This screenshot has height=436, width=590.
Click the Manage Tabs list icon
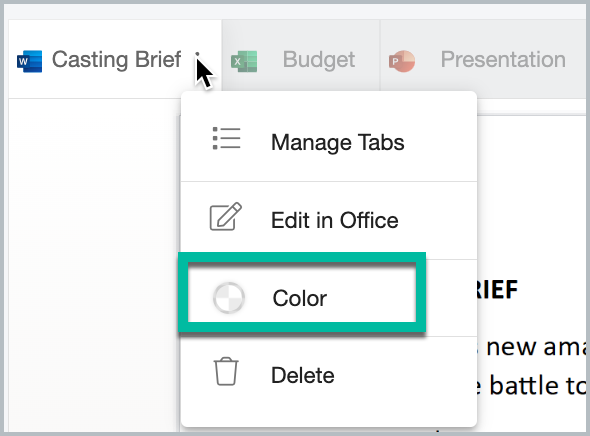pyautogui.click(x=227, y=138)
